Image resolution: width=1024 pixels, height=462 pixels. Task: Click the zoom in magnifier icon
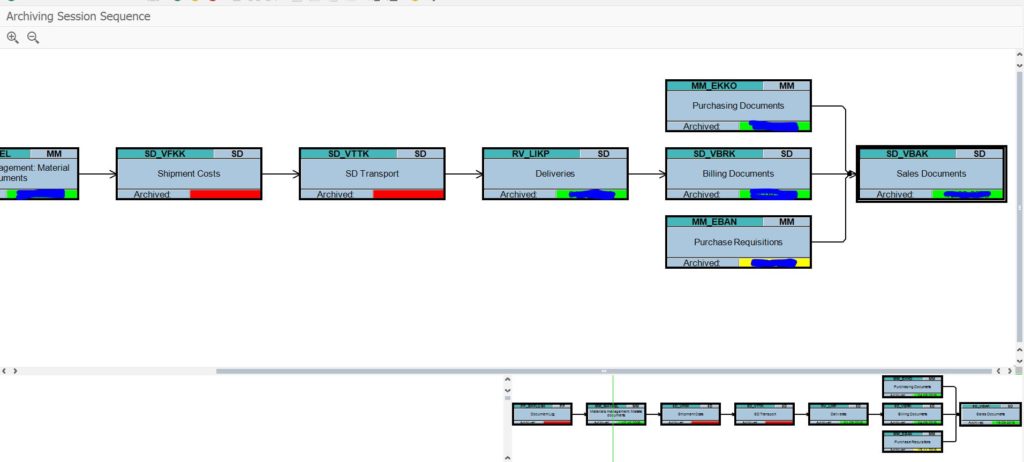pos(12,38)
